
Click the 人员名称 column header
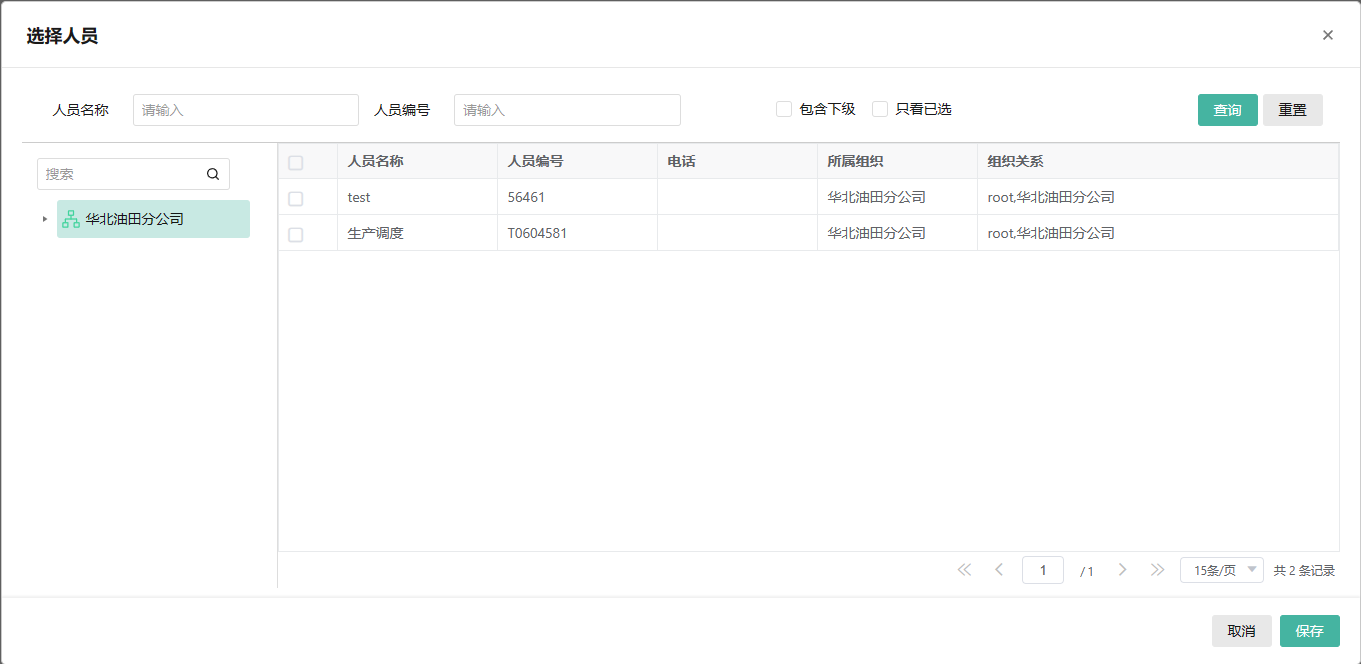coord(376,161)
